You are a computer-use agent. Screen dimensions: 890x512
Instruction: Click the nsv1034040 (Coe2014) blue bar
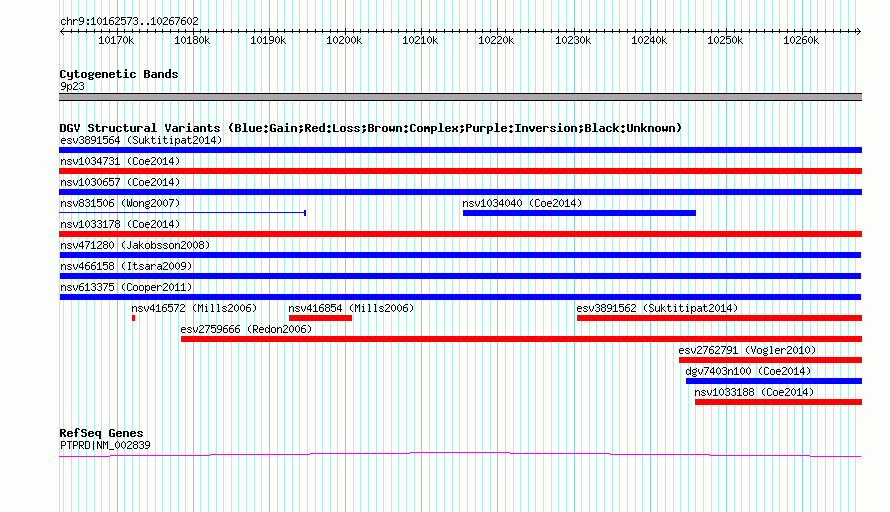click(579, 213)
